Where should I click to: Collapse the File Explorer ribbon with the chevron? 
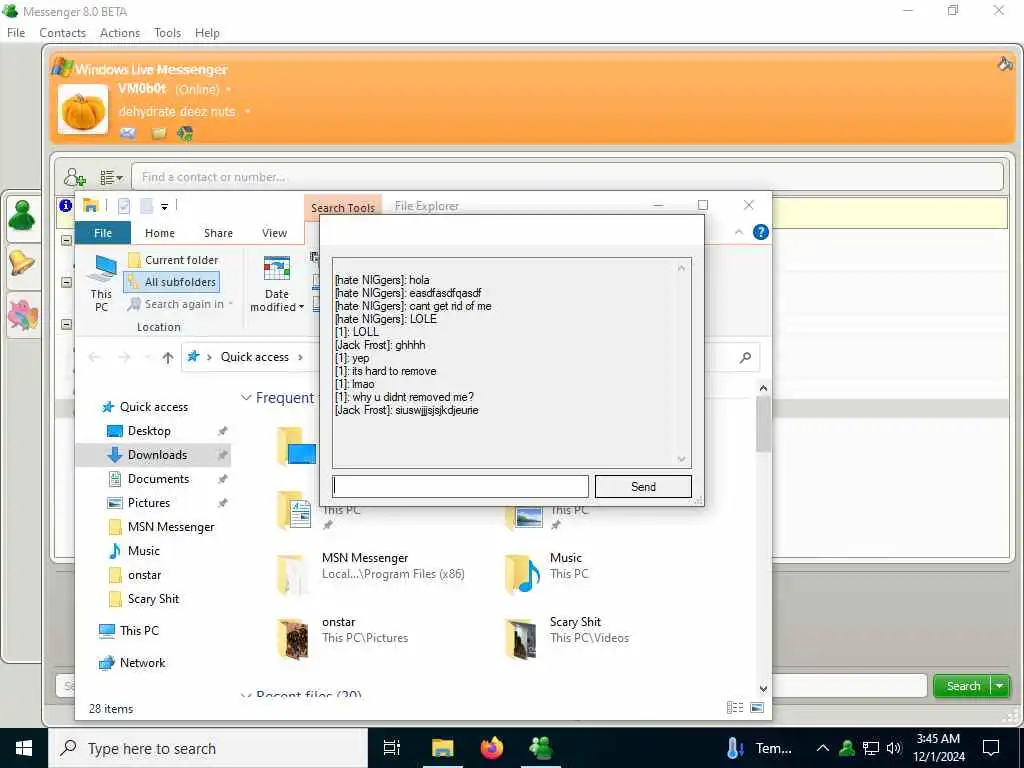tap(739, 232)
